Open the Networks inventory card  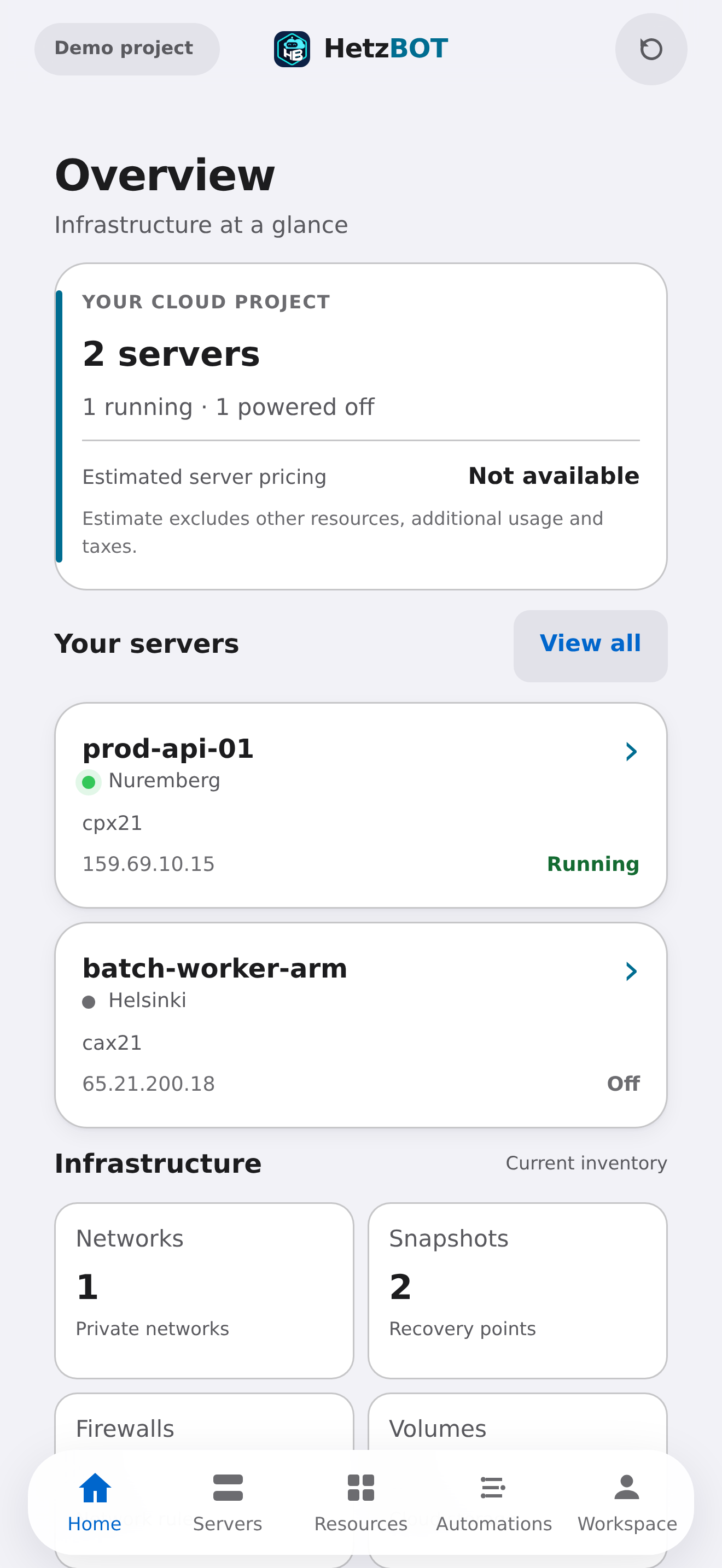click(204, 1290)
